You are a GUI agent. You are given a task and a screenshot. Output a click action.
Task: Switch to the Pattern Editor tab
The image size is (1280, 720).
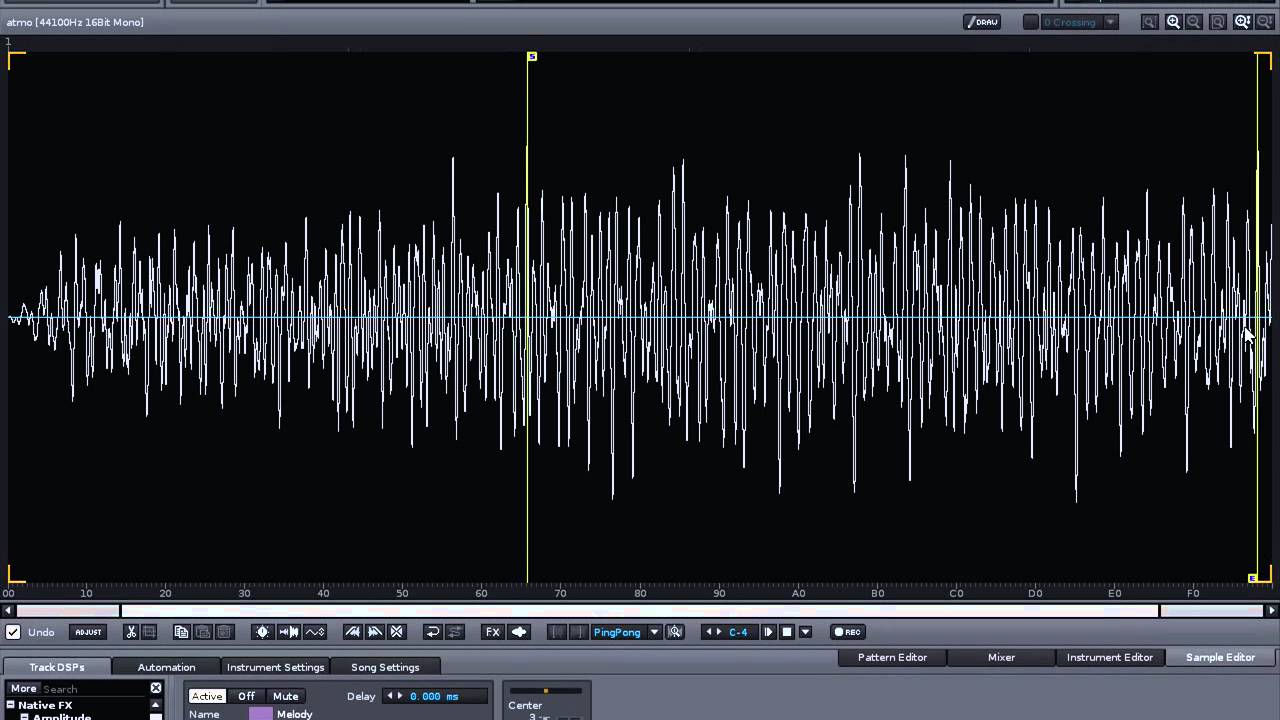tap(892, 657)
